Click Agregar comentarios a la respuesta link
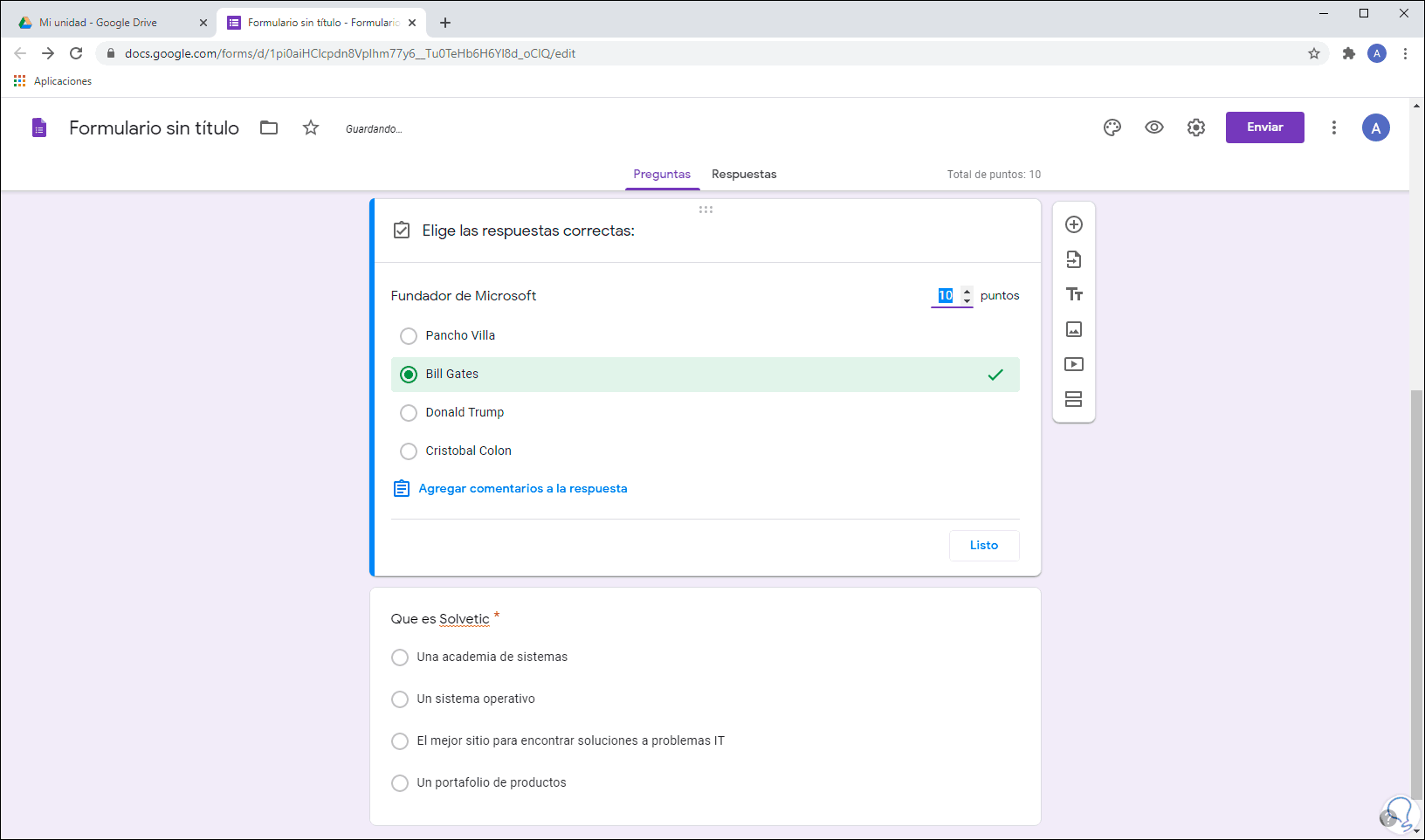The height and width of the screenshot is (840, 1425). pyautogui.click(x=522, y=489)
